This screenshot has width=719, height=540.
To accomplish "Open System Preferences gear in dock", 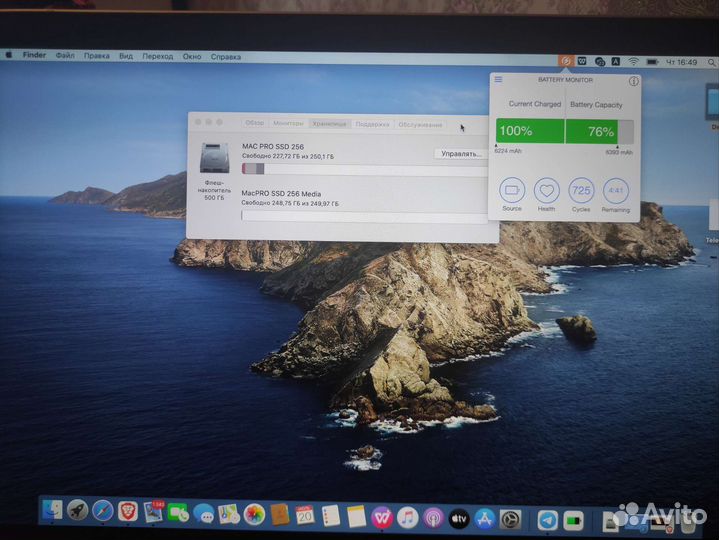I will coord(510,520).
